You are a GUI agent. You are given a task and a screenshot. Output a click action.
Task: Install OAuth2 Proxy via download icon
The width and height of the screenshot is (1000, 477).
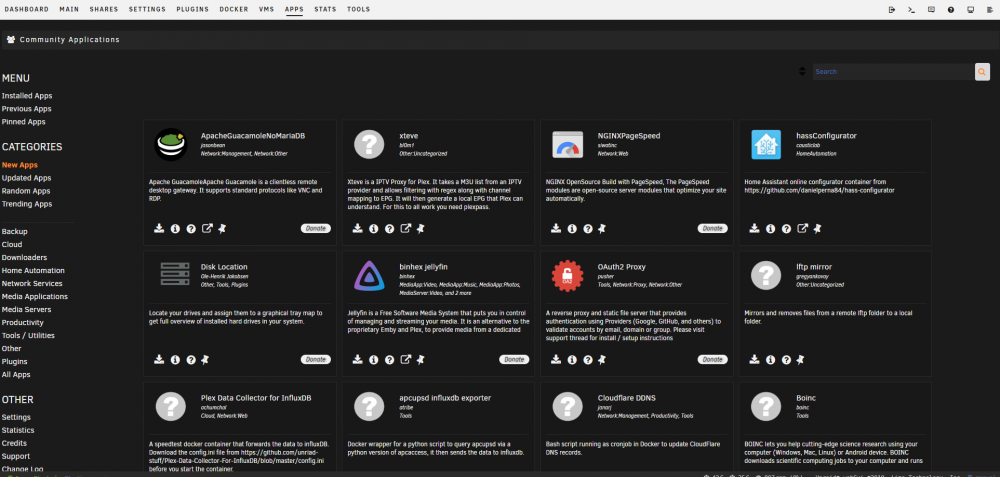coord(556,360)
